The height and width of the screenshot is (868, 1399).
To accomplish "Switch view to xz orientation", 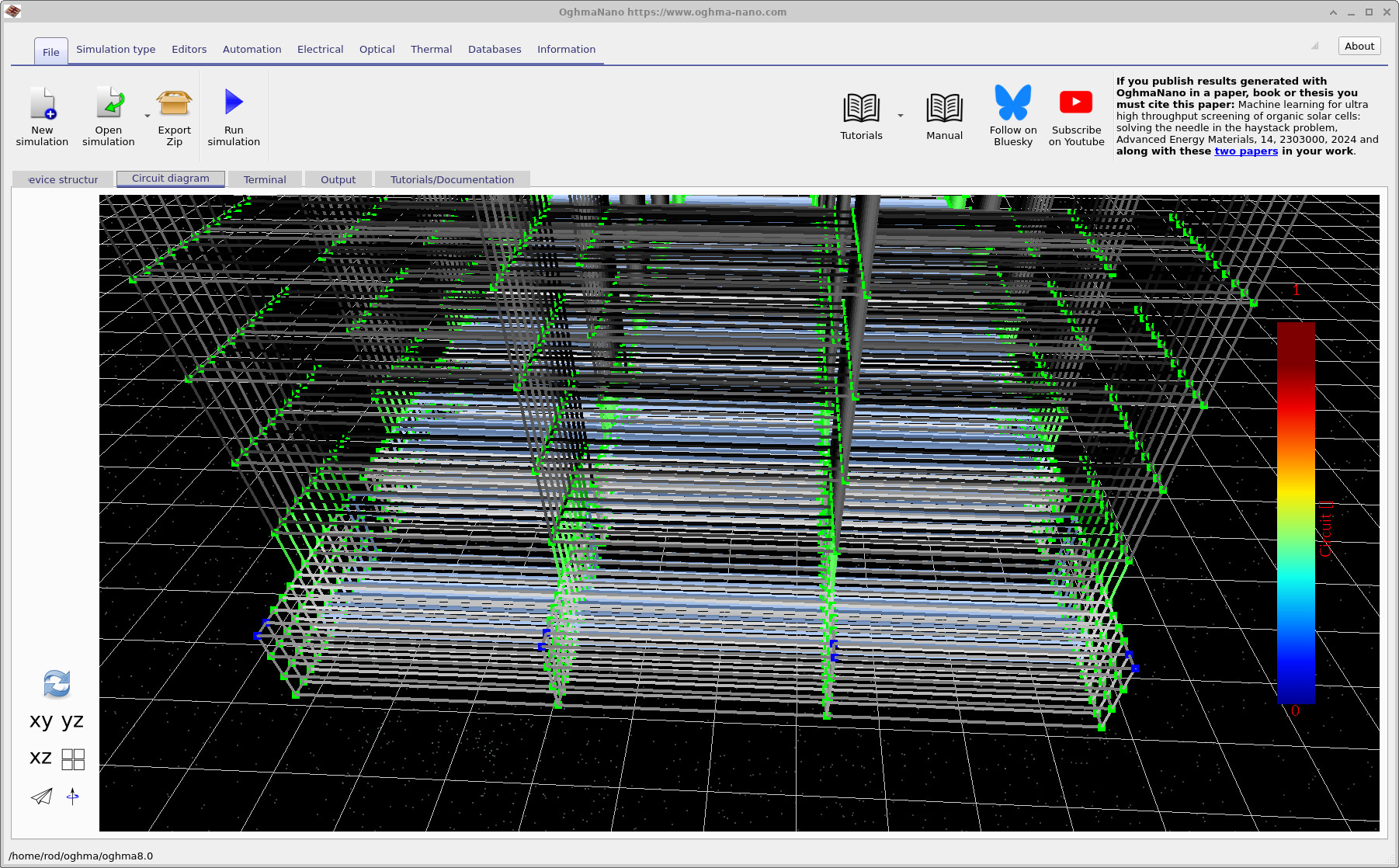I will click(x=39, y=758).
